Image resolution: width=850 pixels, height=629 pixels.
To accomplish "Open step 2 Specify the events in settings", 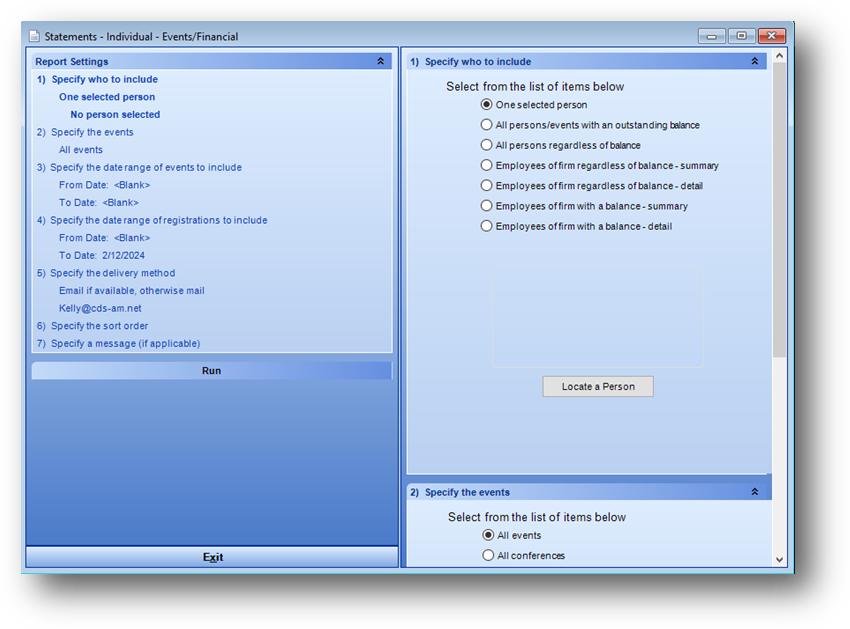I will [x=85, y=132].
